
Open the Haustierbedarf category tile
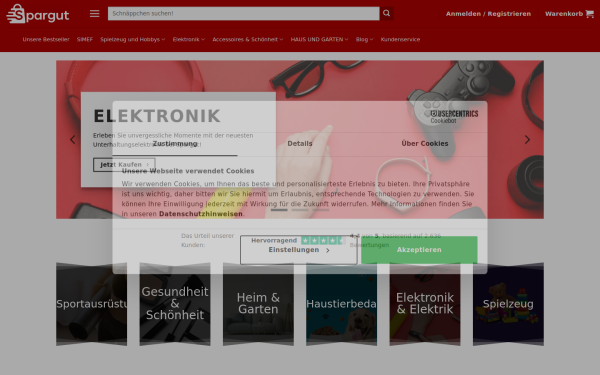[x=341, y=304]
